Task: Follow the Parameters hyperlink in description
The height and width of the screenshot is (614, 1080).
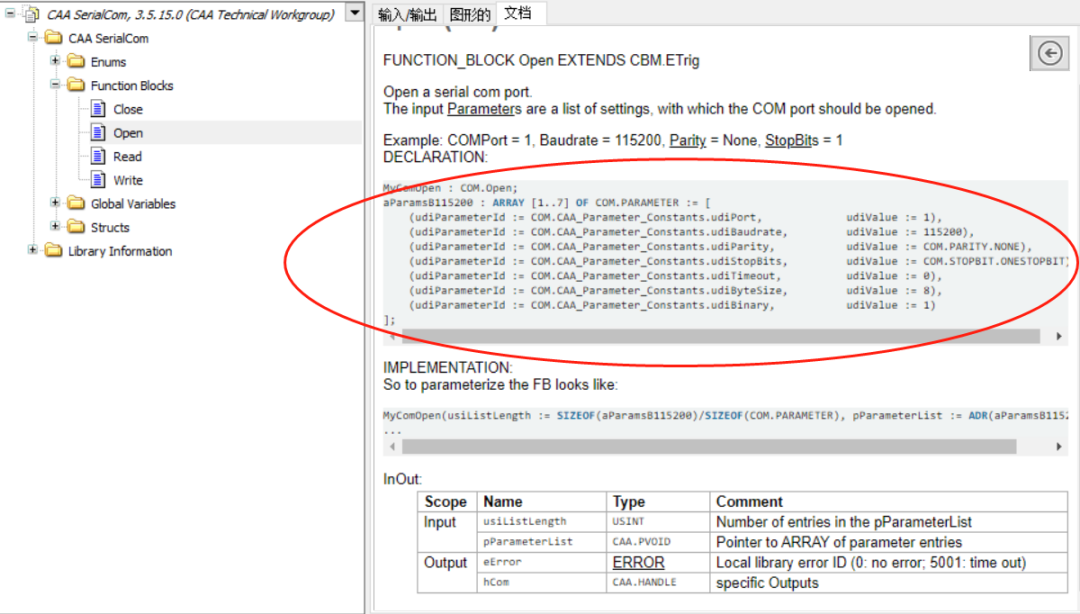Action: (484, 109)
